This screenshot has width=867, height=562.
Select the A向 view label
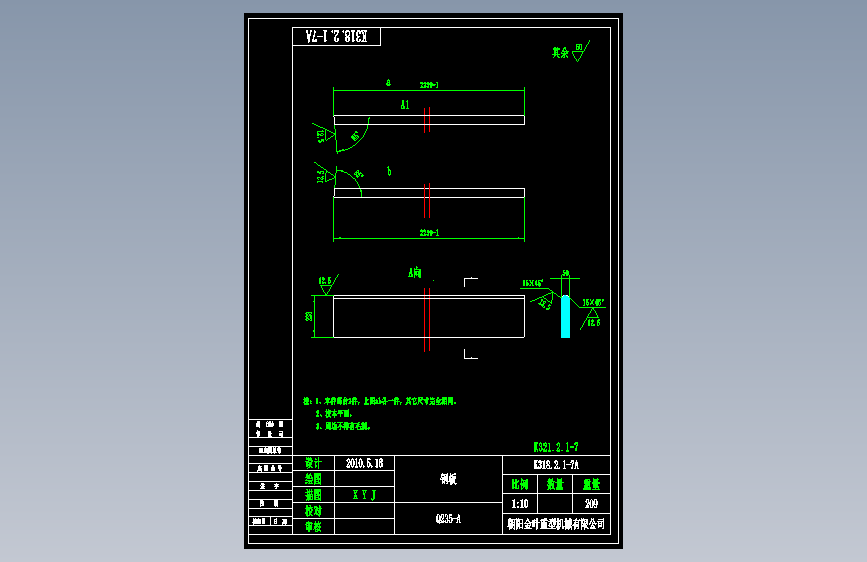pyautogui.click(x=415, y=272)
